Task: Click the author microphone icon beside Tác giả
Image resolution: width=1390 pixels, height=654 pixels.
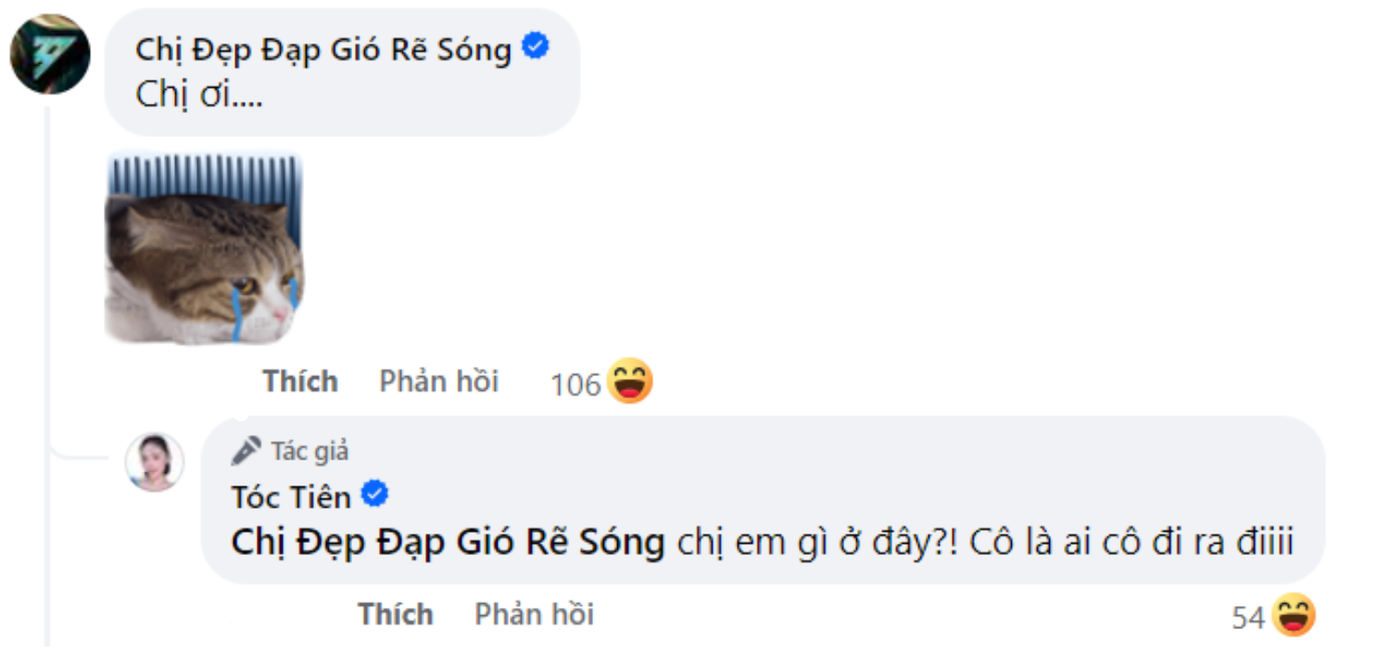Action: click(x=246, y=451)
